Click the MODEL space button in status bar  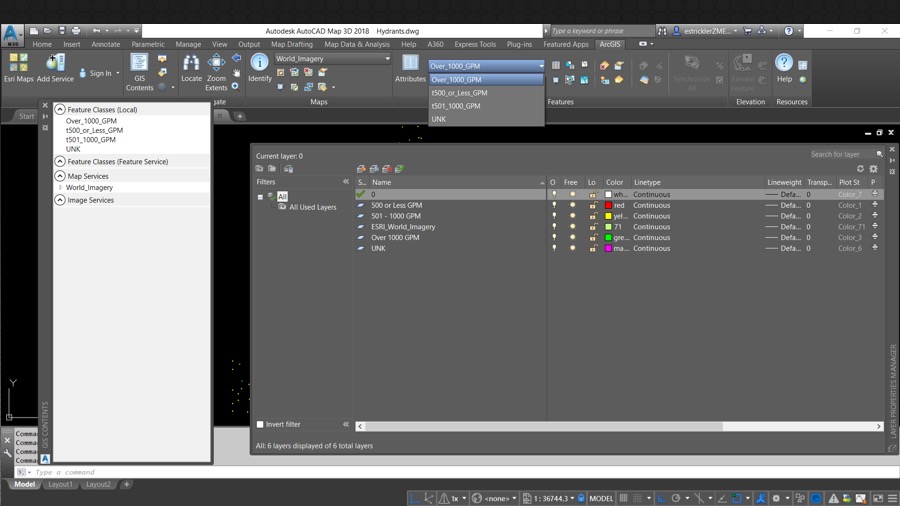601,498
